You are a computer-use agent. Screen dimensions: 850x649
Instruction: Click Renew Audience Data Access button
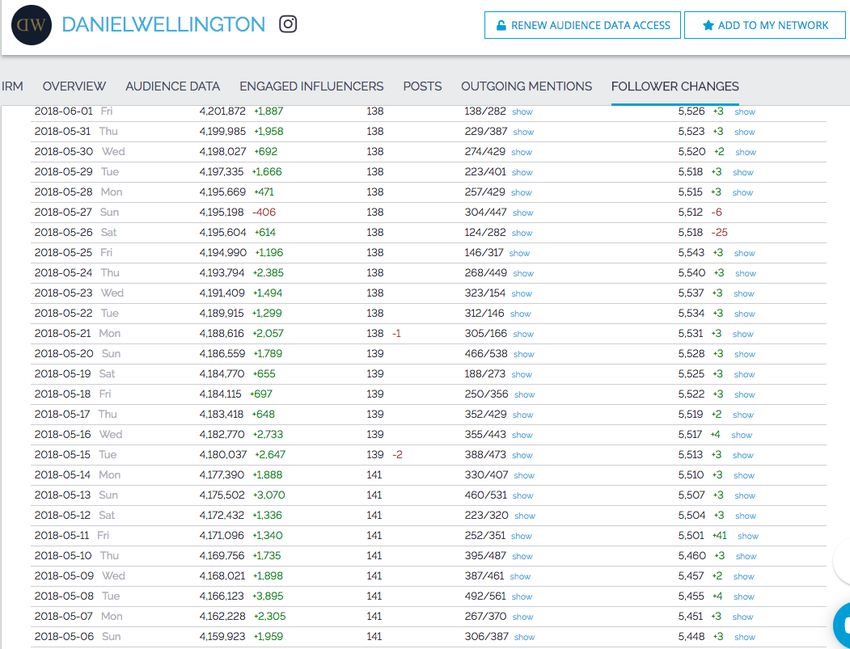coord(582,25)
